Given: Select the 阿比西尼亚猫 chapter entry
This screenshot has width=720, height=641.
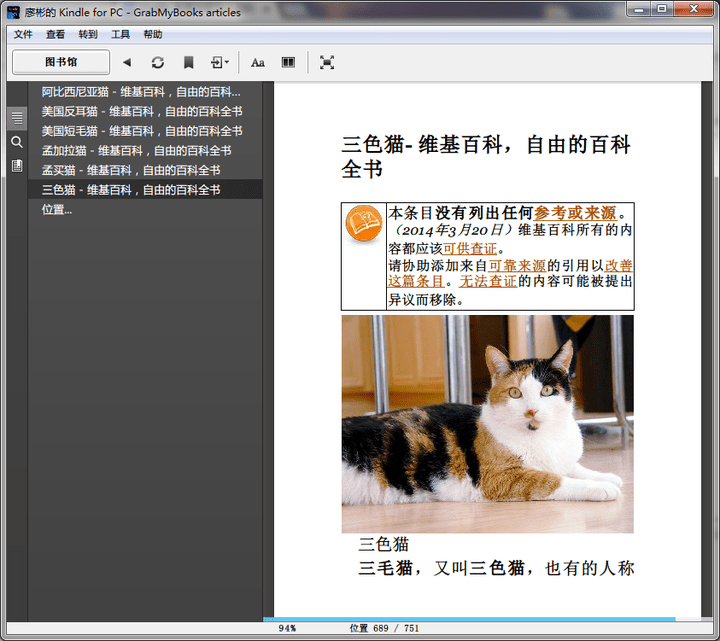Looking at the screenshot, I should tap(145, 92).
